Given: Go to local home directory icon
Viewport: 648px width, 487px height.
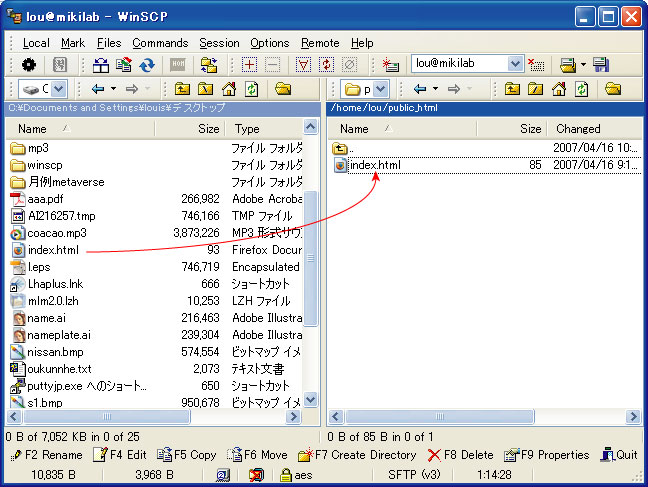Looking at the screenshot, I should coord(229,89).
